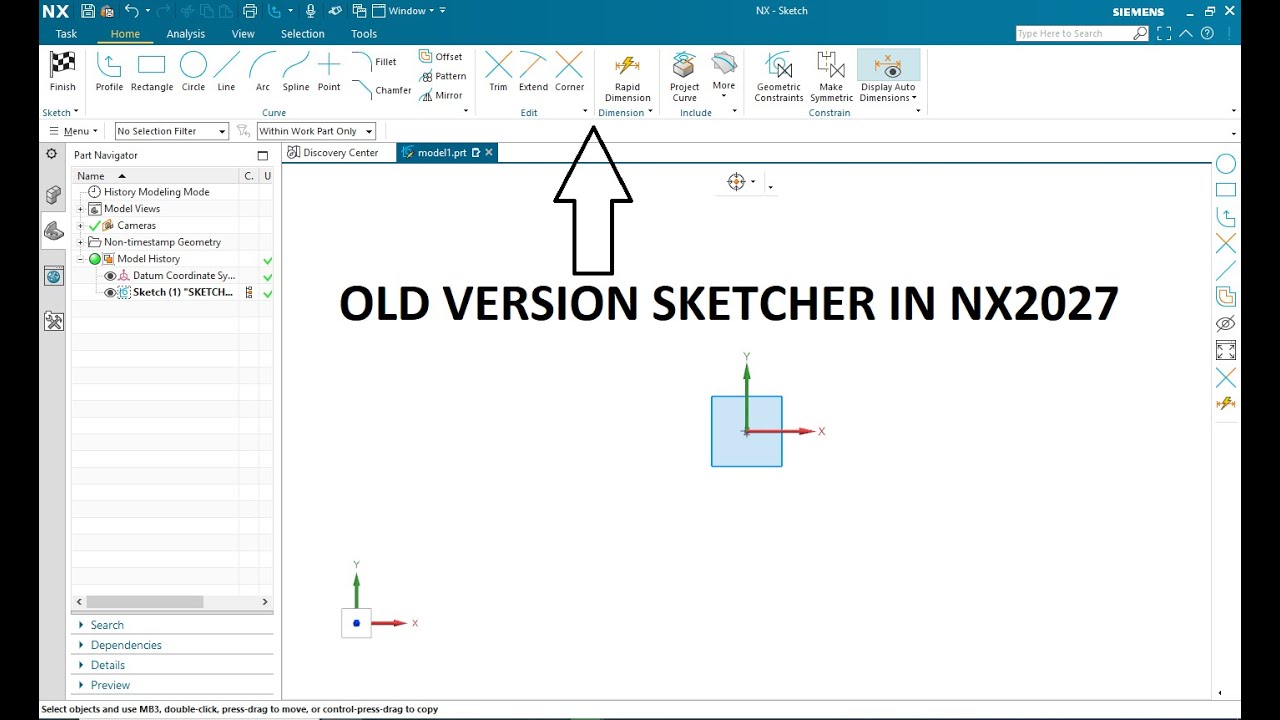Open the Within Work Part Only dropdown

(316, 131)
